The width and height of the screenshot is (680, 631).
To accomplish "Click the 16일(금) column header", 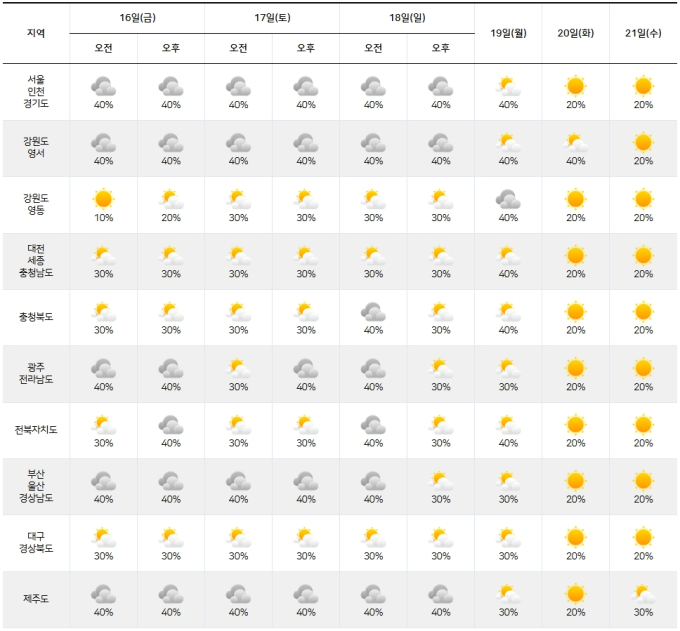I will coord(137,18).
